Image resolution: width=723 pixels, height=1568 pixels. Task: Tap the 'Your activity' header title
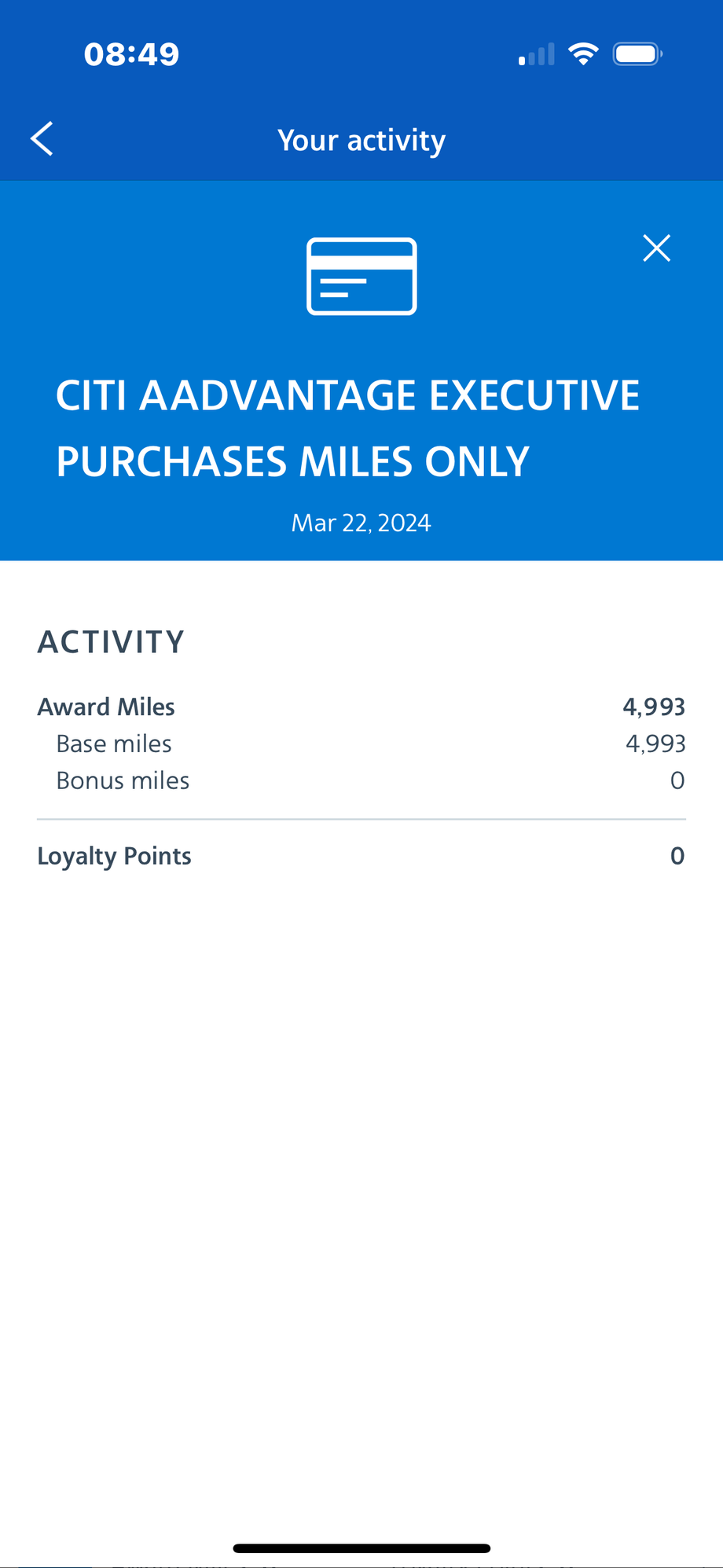click(361, 140)
